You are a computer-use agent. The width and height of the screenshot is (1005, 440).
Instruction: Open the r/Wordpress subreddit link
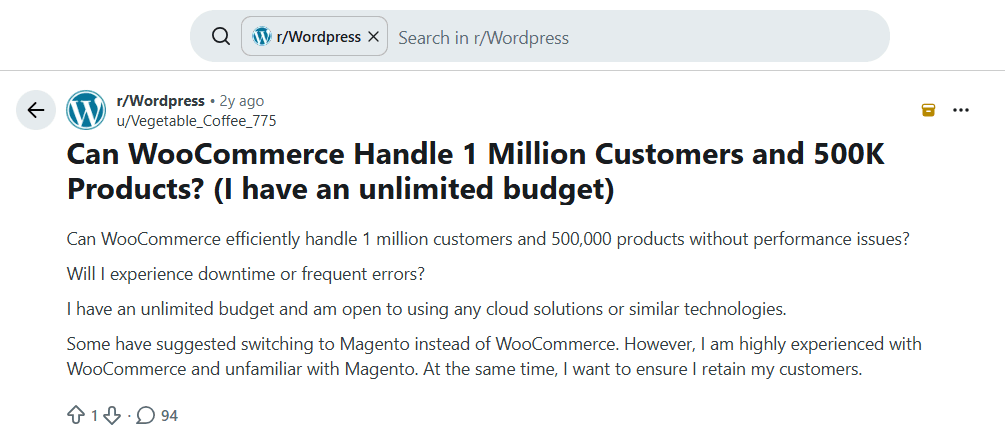point(160,101)
